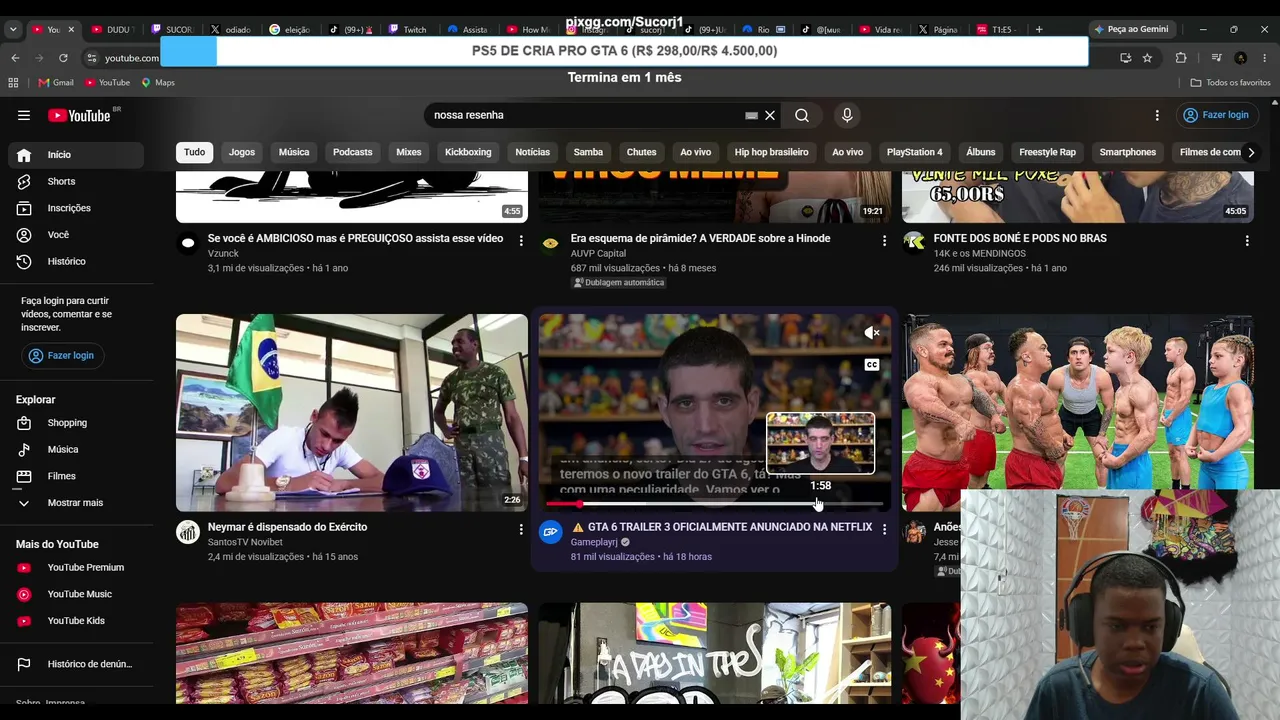Reload the page in browser toolbar

63,58
